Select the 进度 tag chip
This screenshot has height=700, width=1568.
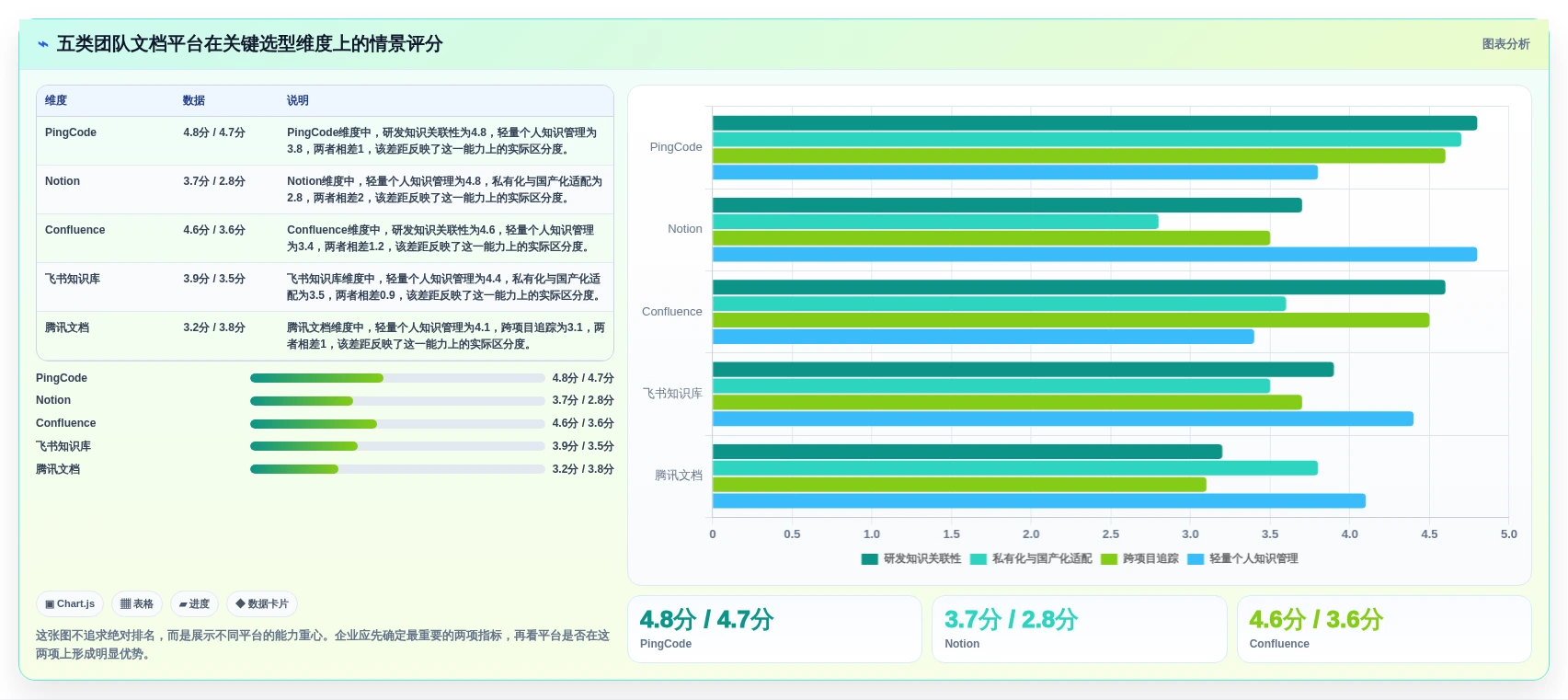(194, 604)
